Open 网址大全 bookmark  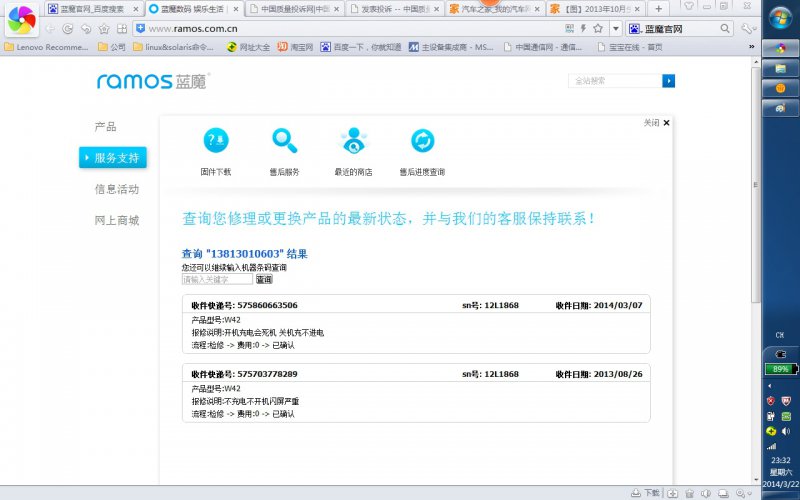[248, 47]
